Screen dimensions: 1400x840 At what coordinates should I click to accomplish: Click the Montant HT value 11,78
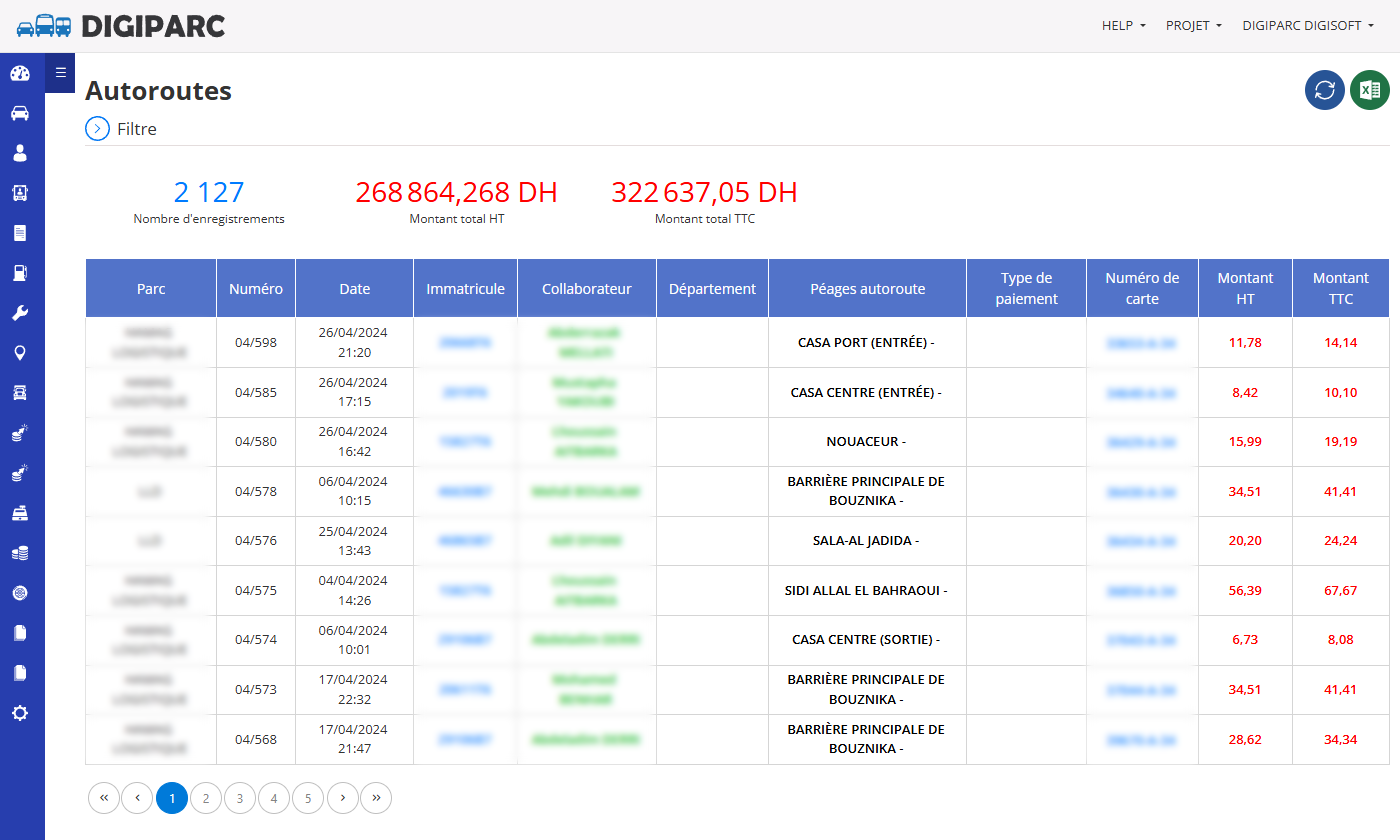point(1245,343)
